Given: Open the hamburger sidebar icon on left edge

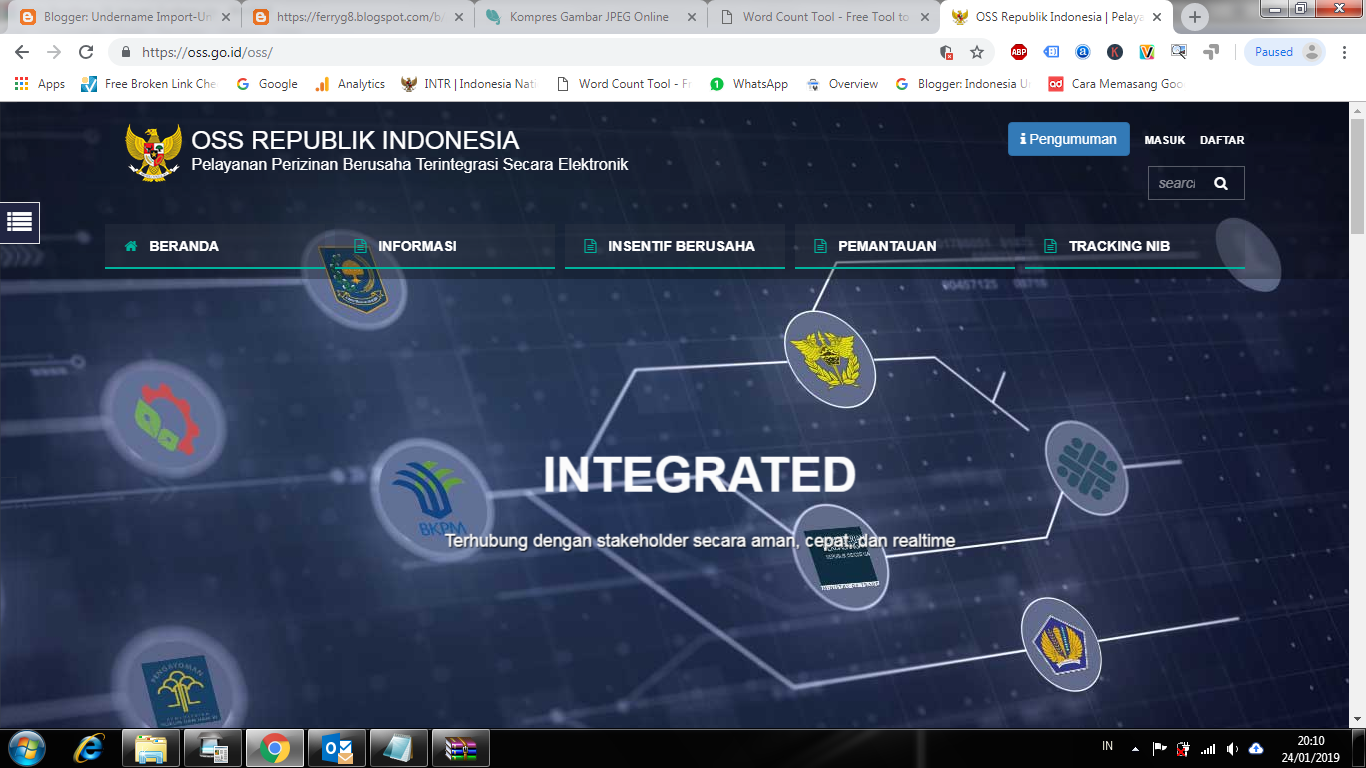Looking at the screenshot, I should pos(19,222).
